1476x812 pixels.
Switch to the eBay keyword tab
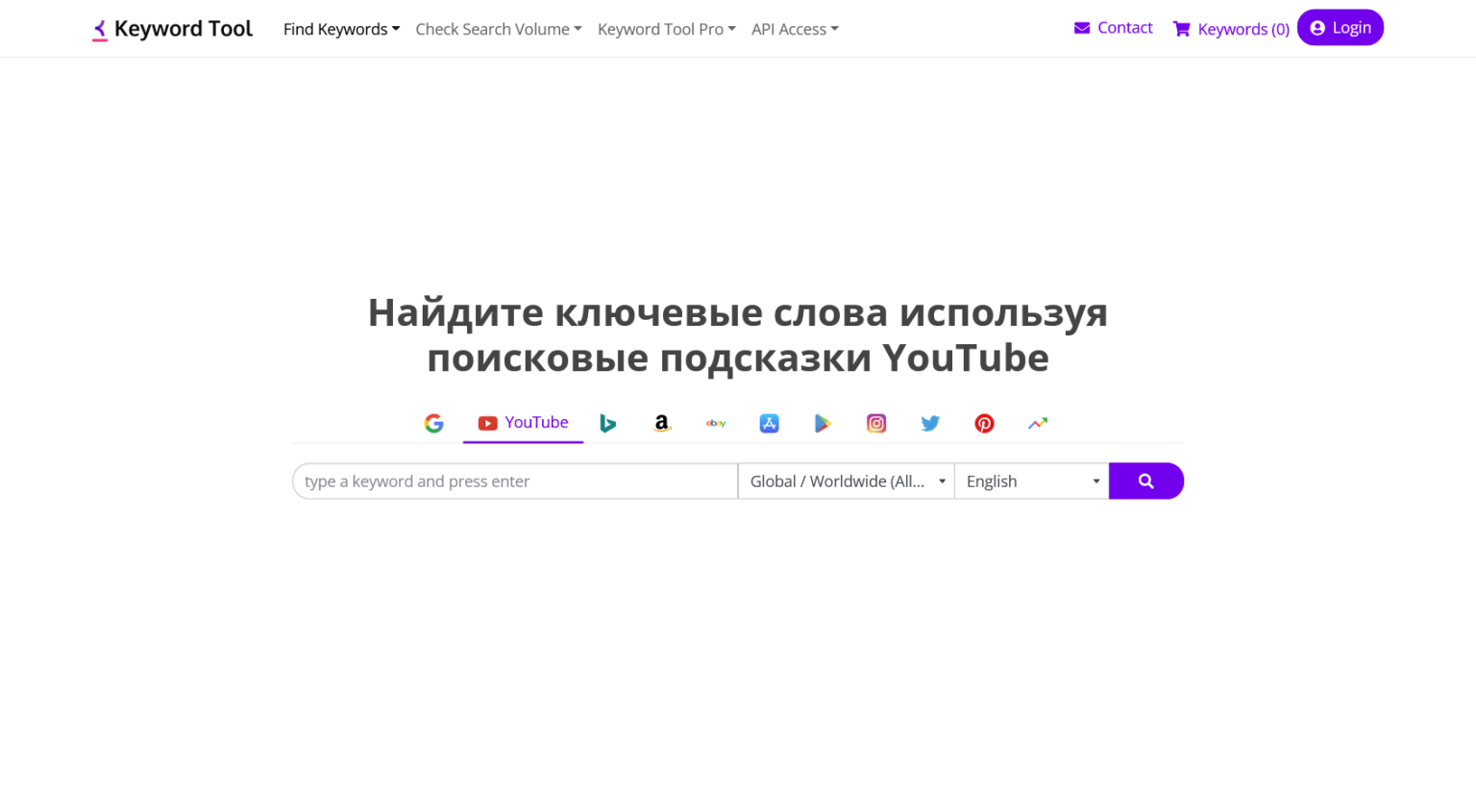[x=716, y=423]
